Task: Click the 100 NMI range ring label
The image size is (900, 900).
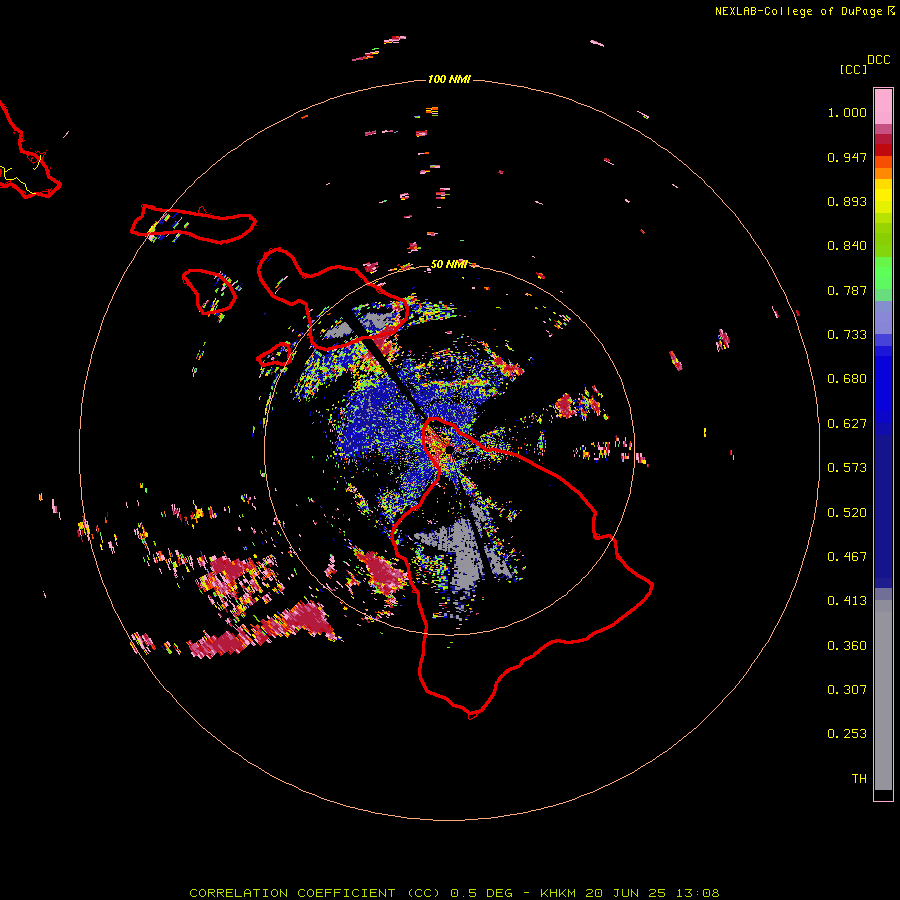Action: click(x=449, y=79)
